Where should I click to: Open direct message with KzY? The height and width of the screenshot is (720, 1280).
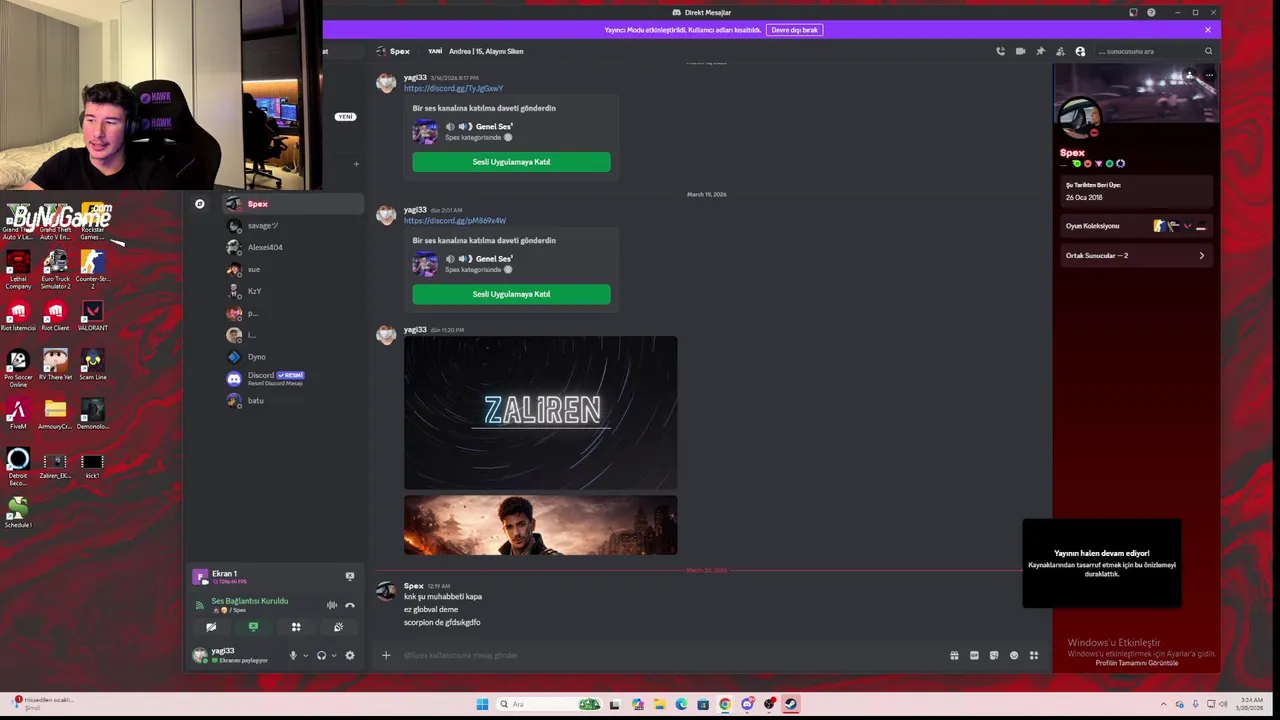click(292, 291)
